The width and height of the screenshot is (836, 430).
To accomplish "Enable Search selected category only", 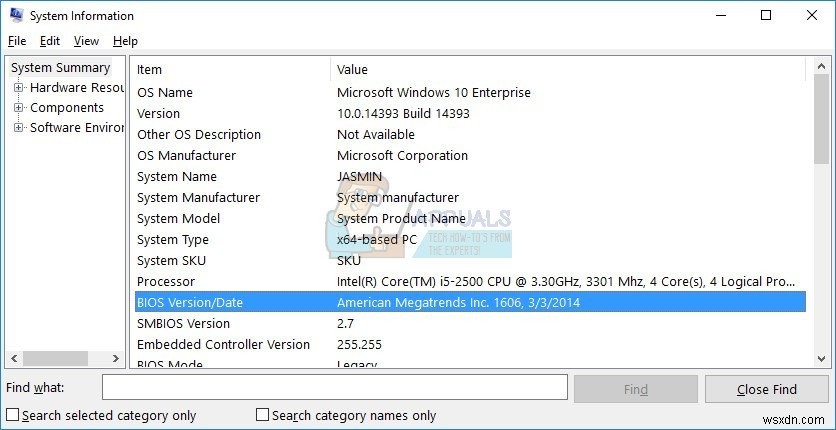I will pos(13,415).
